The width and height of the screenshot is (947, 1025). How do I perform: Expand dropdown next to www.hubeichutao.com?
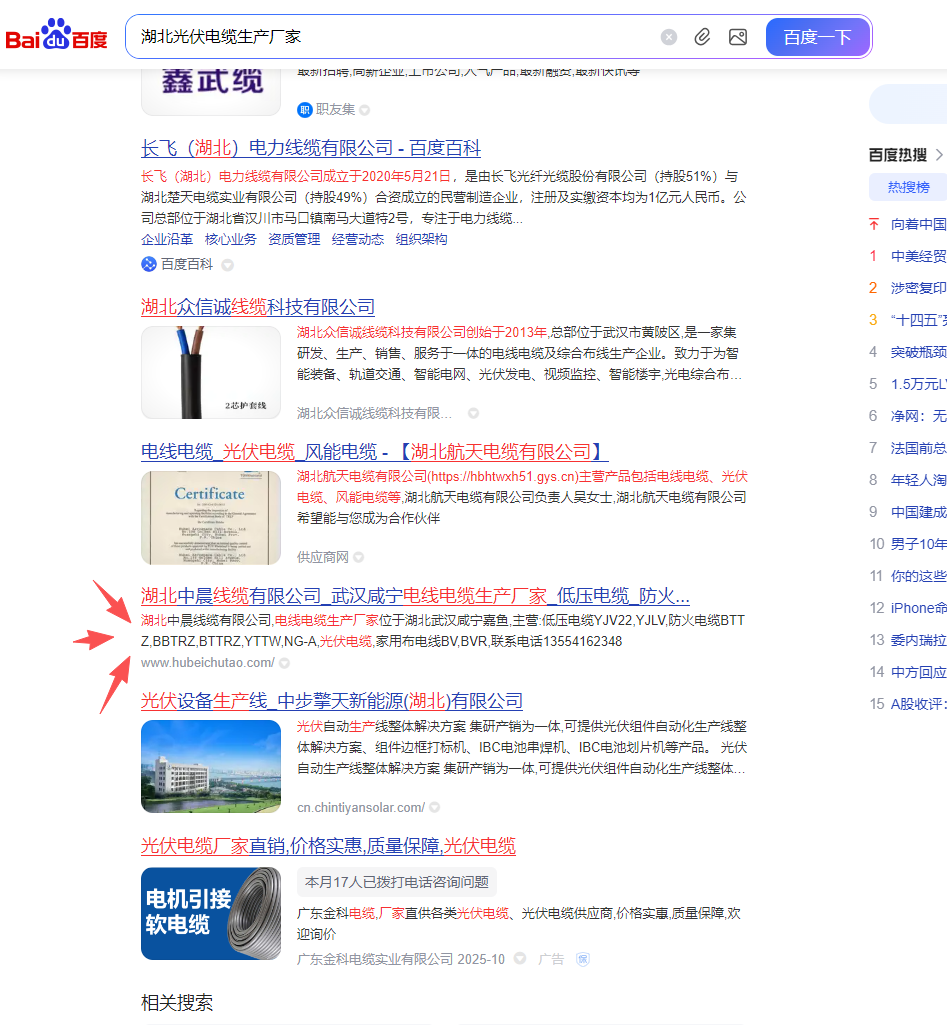[x=285, y=663]
